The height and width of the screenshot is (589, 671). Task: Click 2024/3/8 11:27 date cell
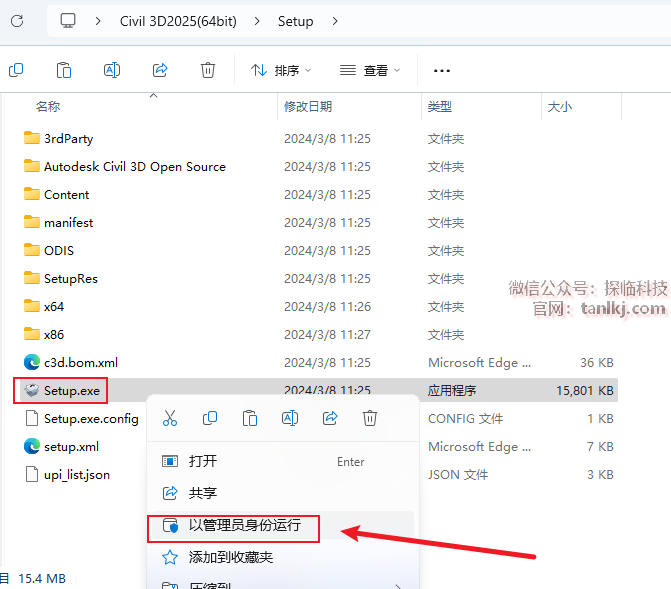pos(327,334)
